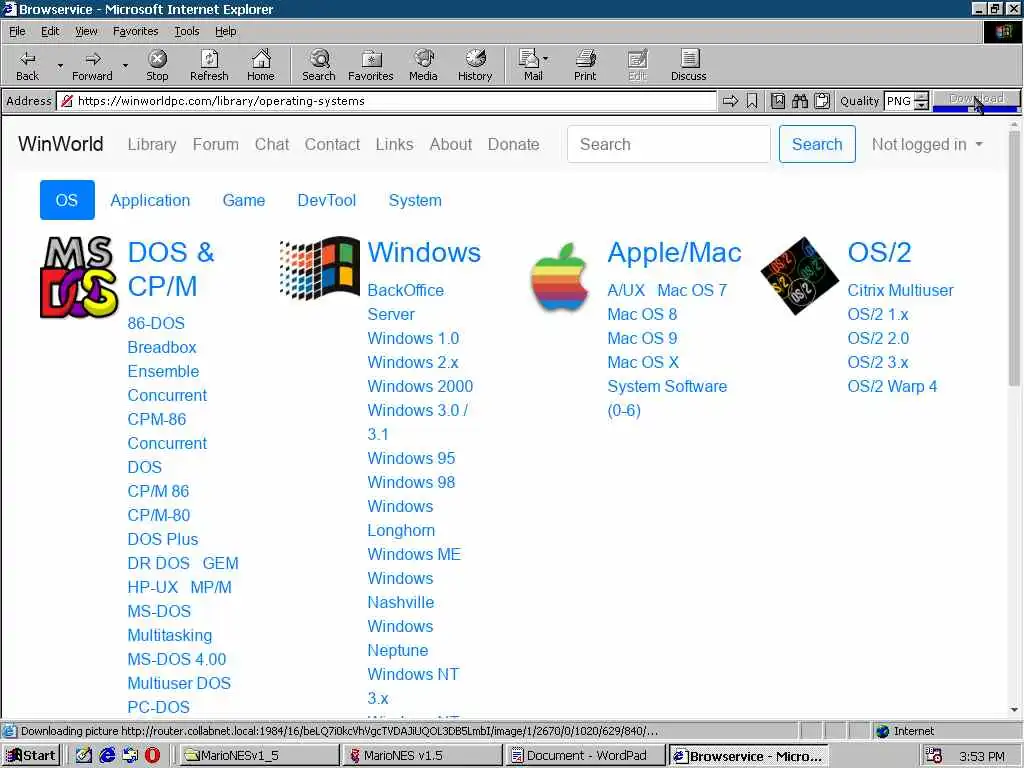Open the View menu

(86, 31)
